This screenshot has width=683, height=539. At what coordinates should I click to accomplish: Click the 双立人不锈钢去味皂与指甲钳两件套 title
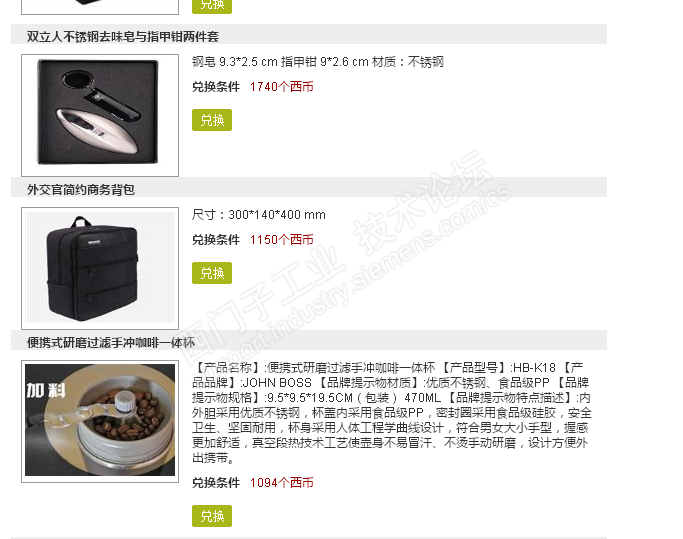pyautogui.click(x=123, y=37)
